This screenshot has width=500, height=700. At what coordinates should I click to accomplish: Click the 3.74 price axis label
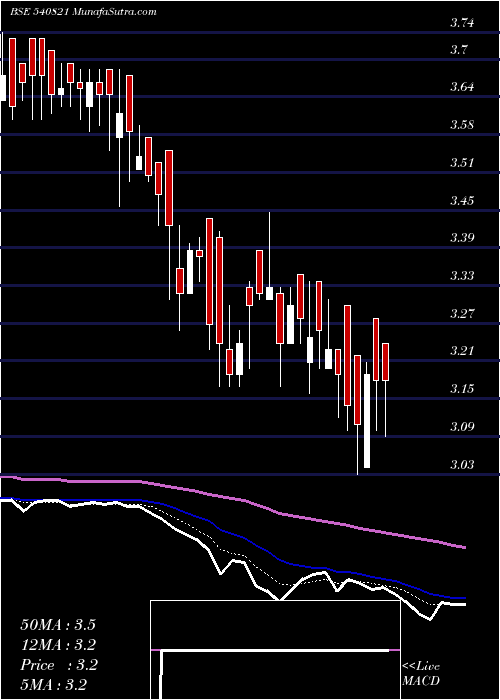(x=462, y=23)
